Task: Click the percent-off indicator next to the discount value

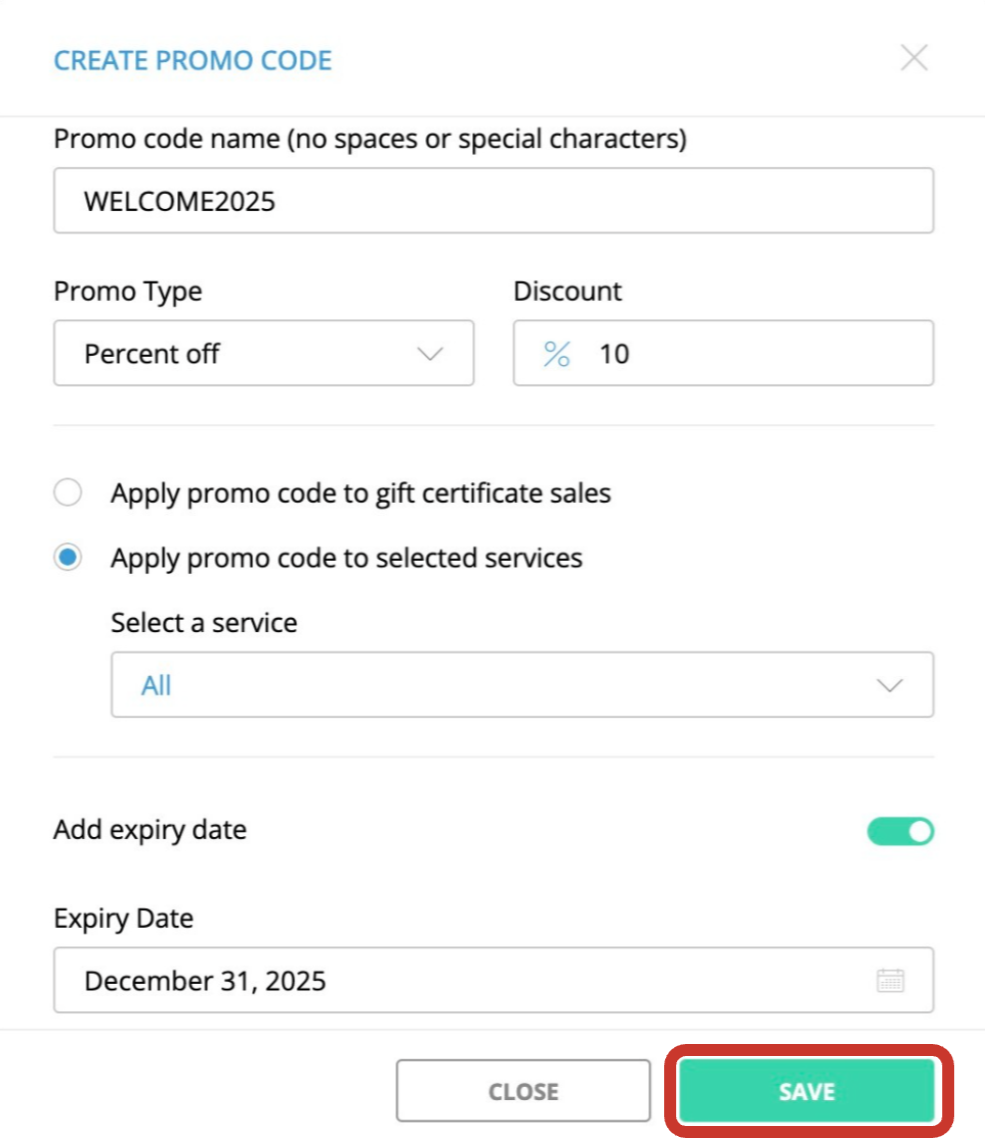Action: 557,353
